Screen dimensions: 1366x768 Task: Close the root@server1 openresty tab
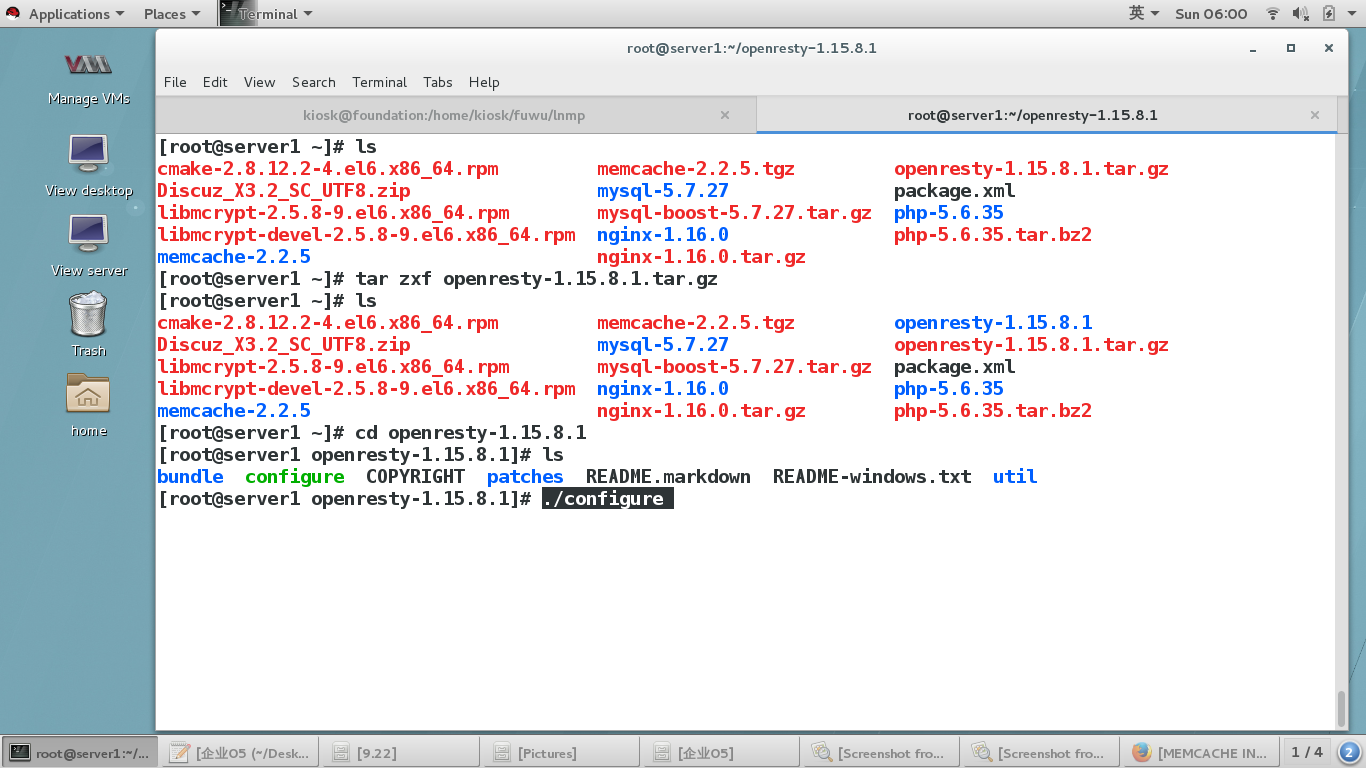[1315, 115]
